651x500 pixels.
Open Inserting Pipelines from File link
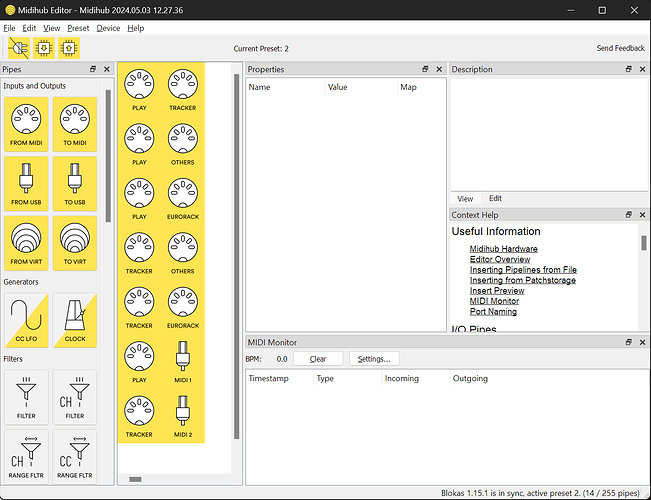pyautogui.click(x=523, y=270)
